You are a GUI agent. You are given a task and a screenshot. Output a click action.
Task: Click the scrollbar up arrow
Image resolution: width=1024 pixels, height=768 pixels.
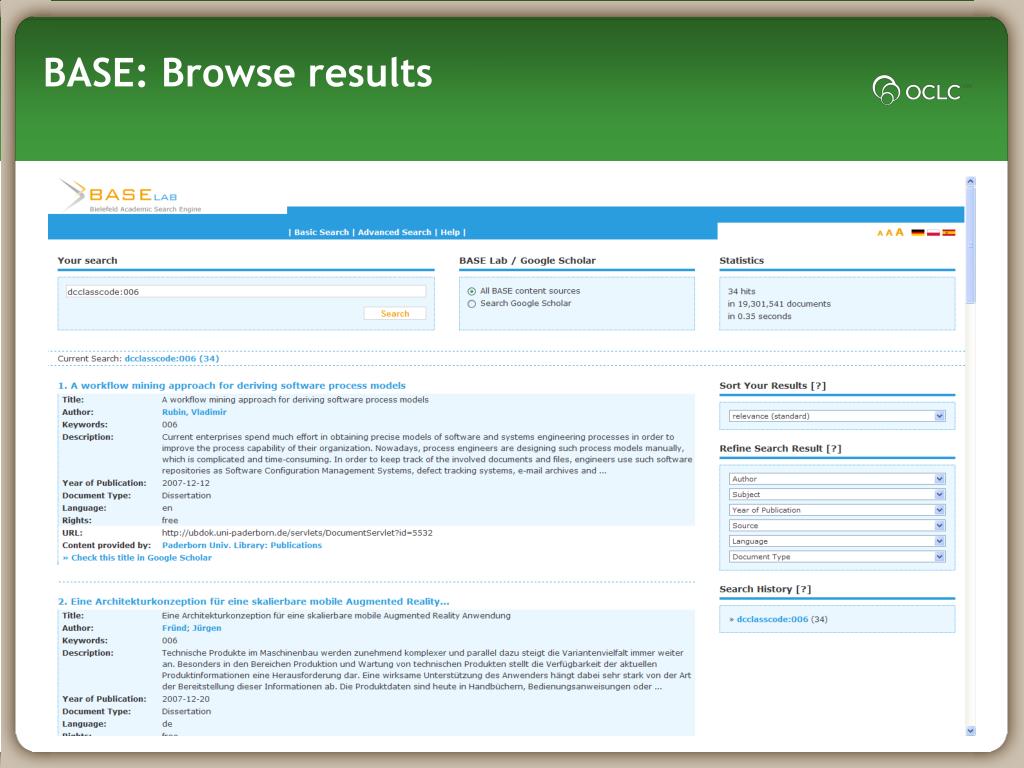(x=970, y=182)
